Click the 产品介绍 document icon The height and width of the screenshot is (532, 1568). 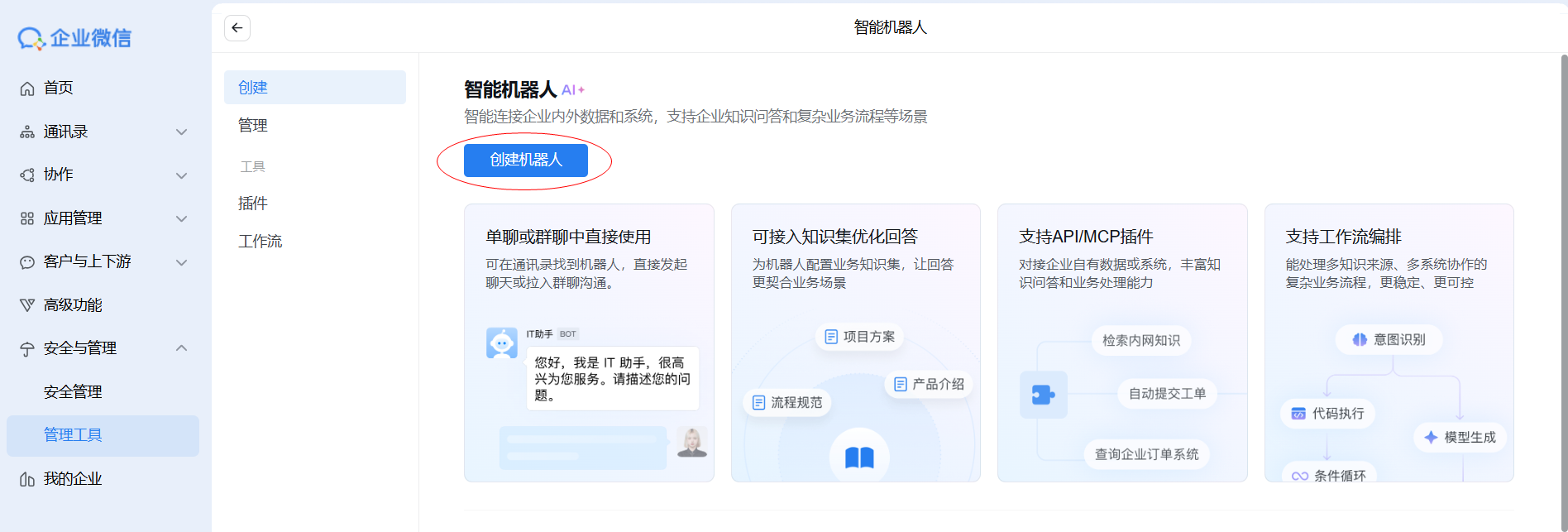tap(901, 384)
